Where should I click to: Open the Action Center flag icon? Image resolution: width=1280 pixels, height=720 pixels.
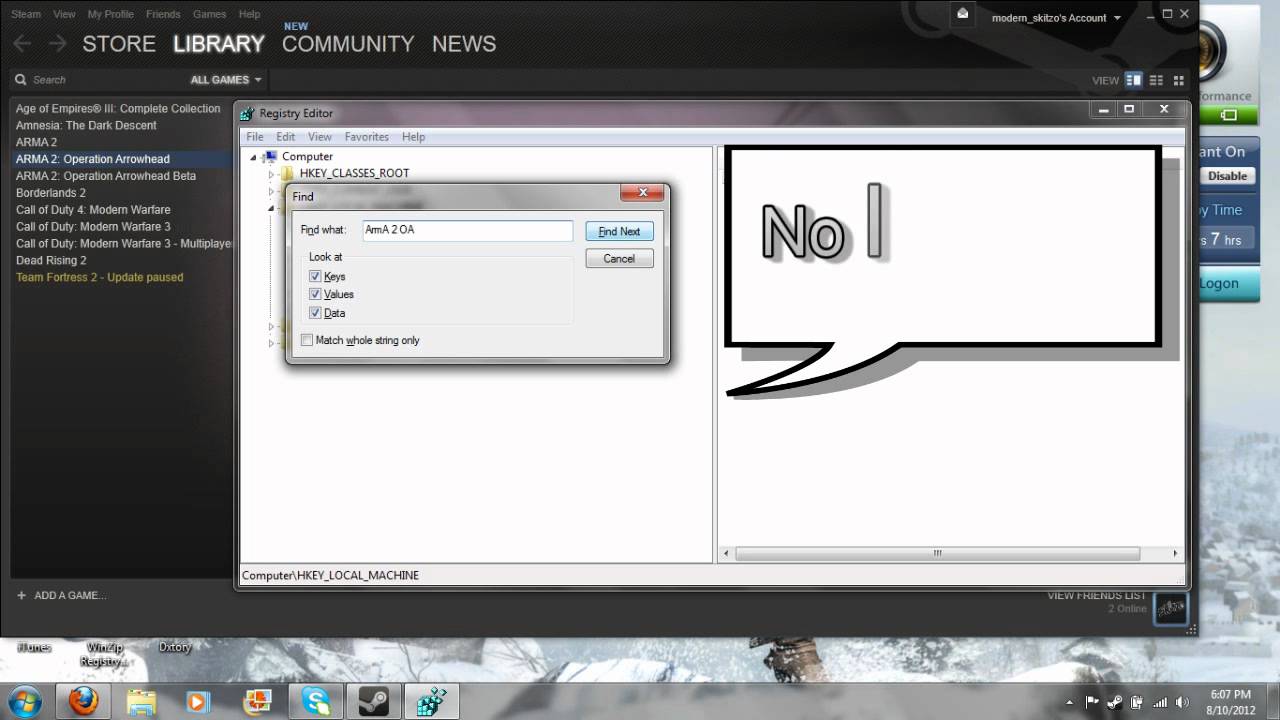click(1092, 702)
